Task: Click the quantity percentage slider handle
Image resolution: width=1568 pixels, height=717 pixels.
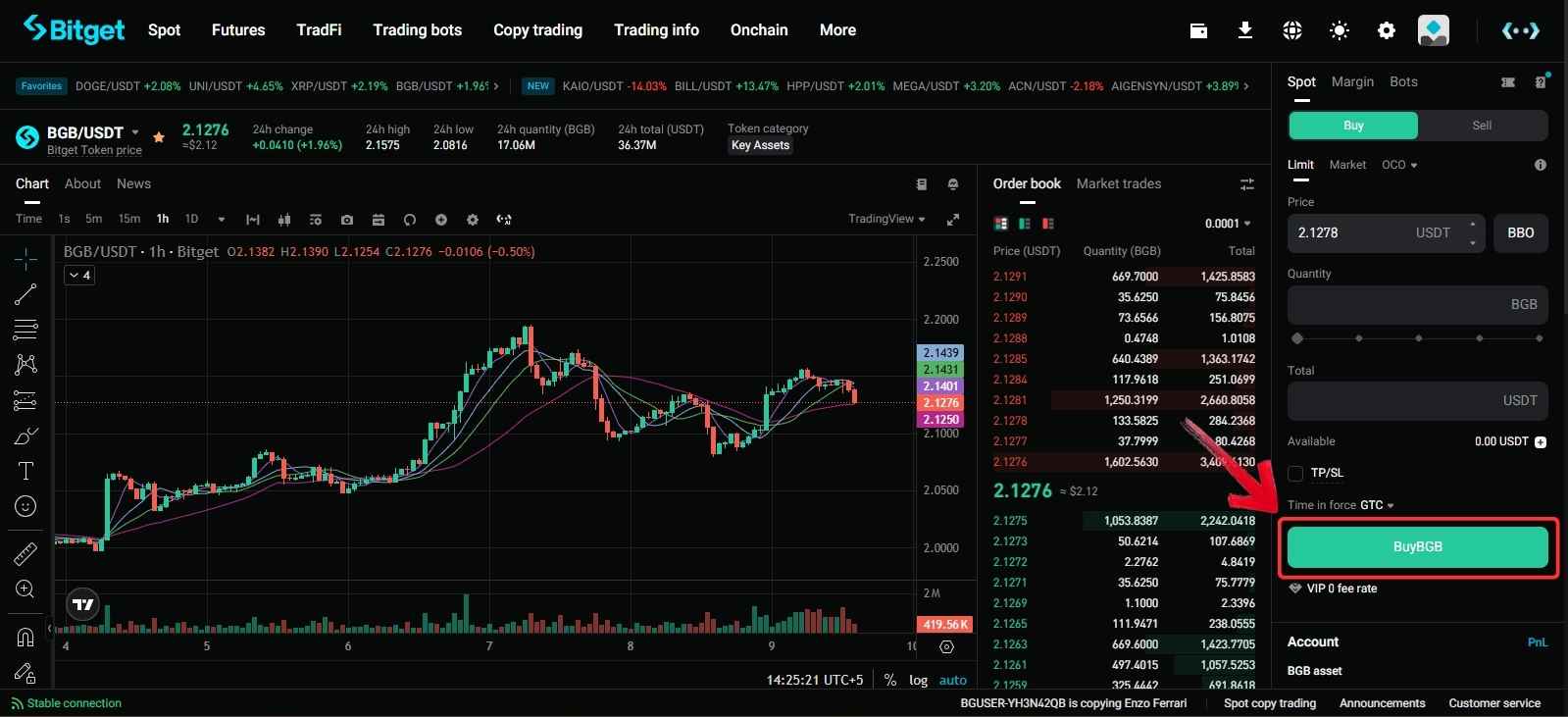Action: point(1297,338)
